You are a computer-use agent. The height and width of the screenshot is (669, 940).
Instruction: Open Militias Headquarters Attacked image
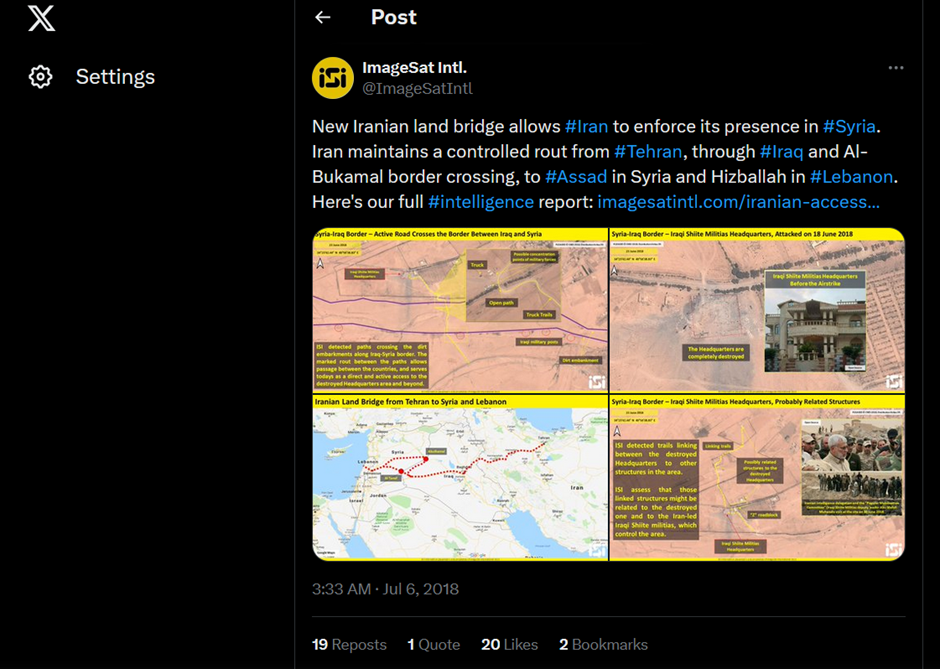(x=757, y=311)
